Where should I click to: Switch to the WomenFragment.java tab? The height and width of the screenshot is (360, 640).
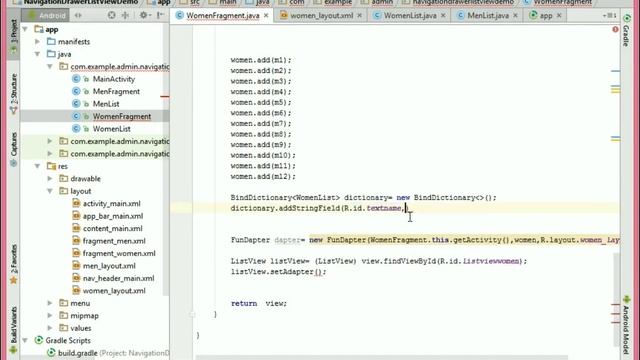222,16
